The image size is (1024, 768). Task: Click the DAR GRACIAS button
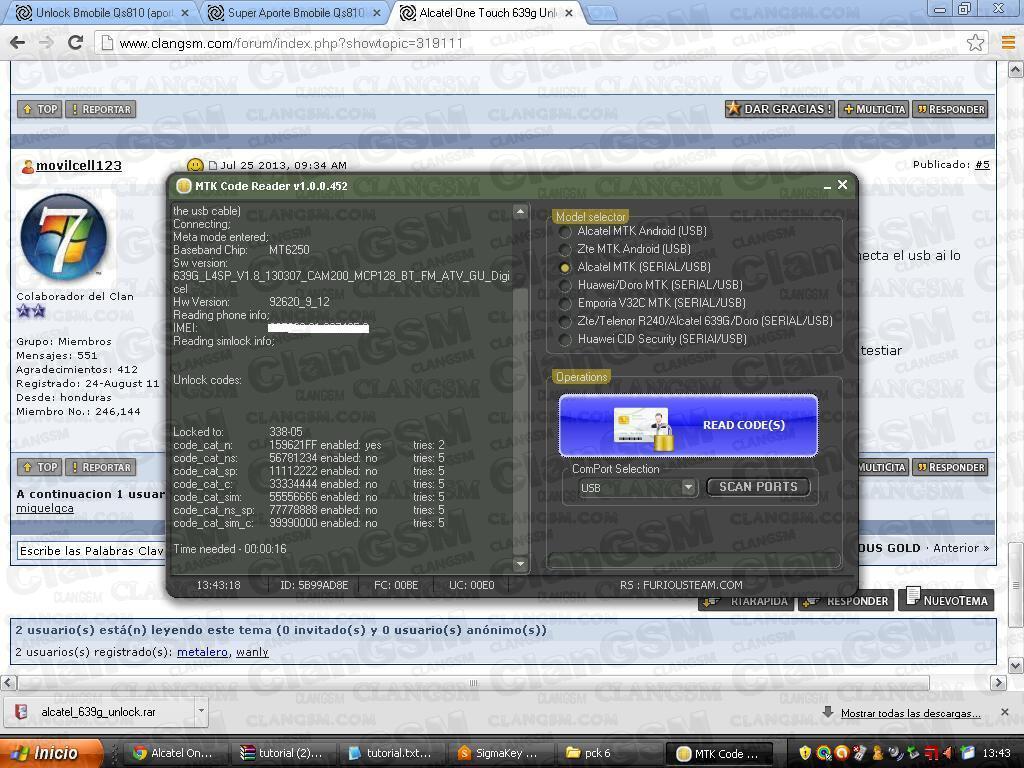(780, 109)
